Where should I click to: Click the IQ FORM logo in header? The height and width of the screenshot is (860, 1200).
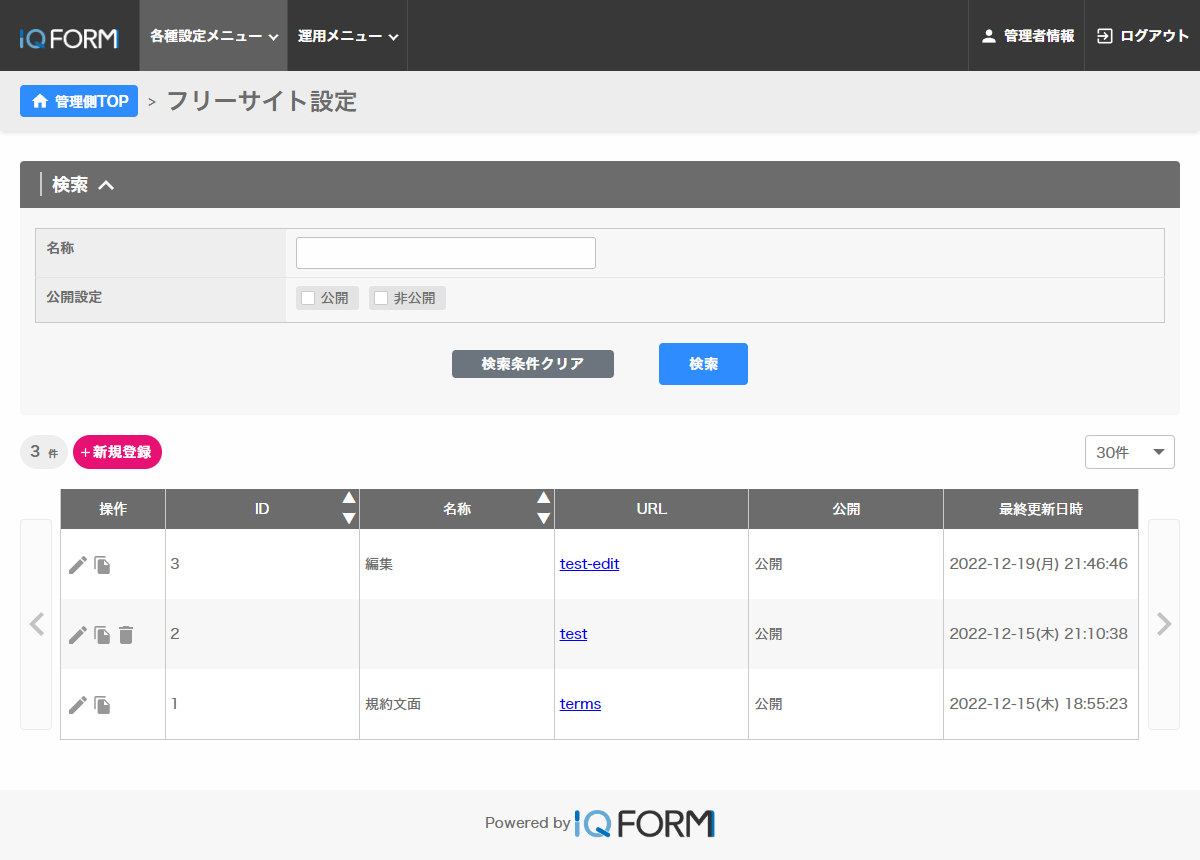pos(68,38)
